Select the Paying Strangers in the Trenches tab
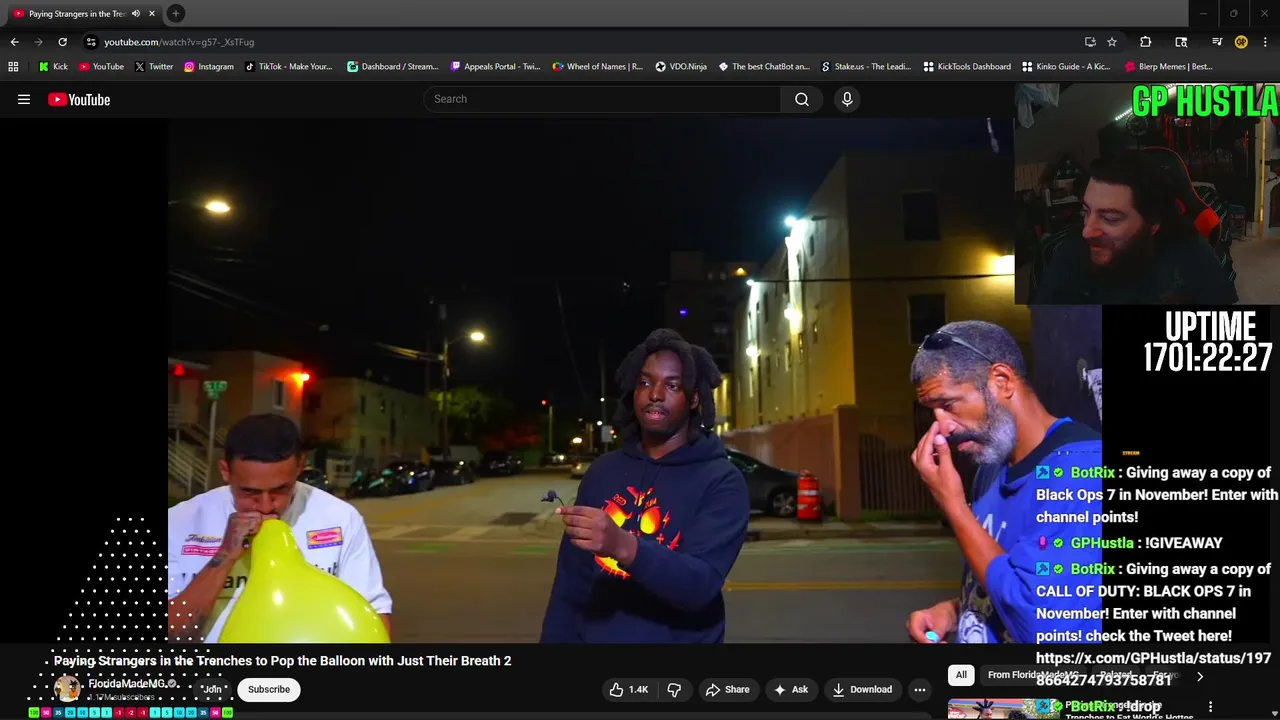Viewport: 1280px width, 720px height. [83, 14]
